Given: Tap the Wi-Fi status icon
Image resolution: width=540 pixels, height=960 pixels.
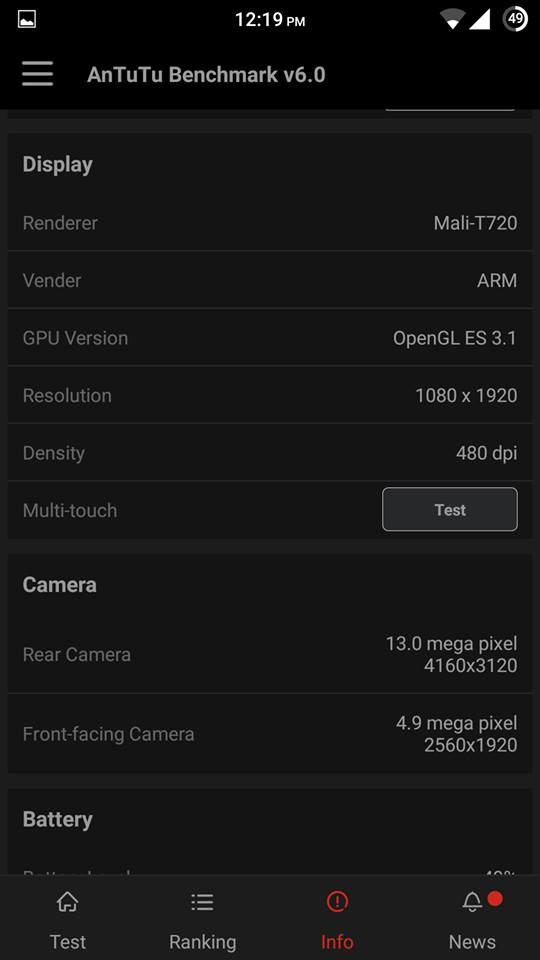Looking at the screenshot, I should [x=452, y=20].
